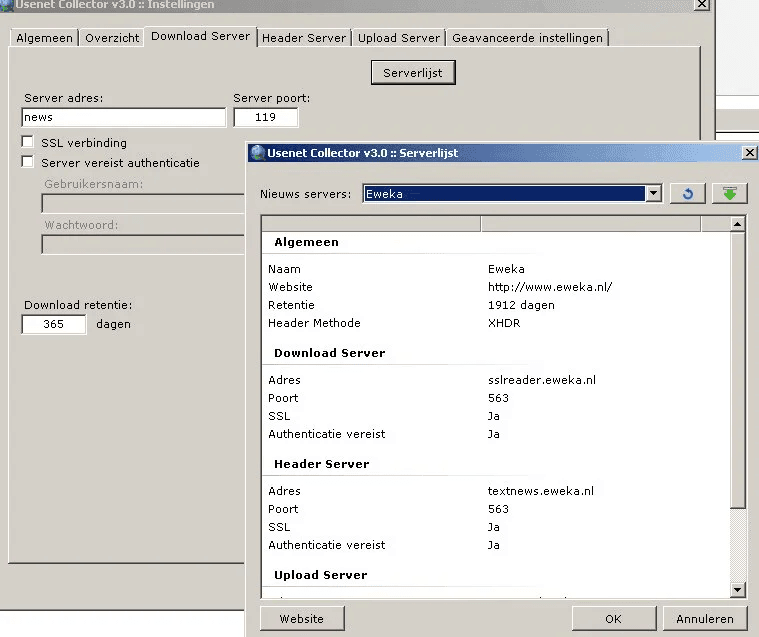This screenshot has width=759, height=637.
Task: Click the scrollbar up arrow in server list
Action: [737, 224]
